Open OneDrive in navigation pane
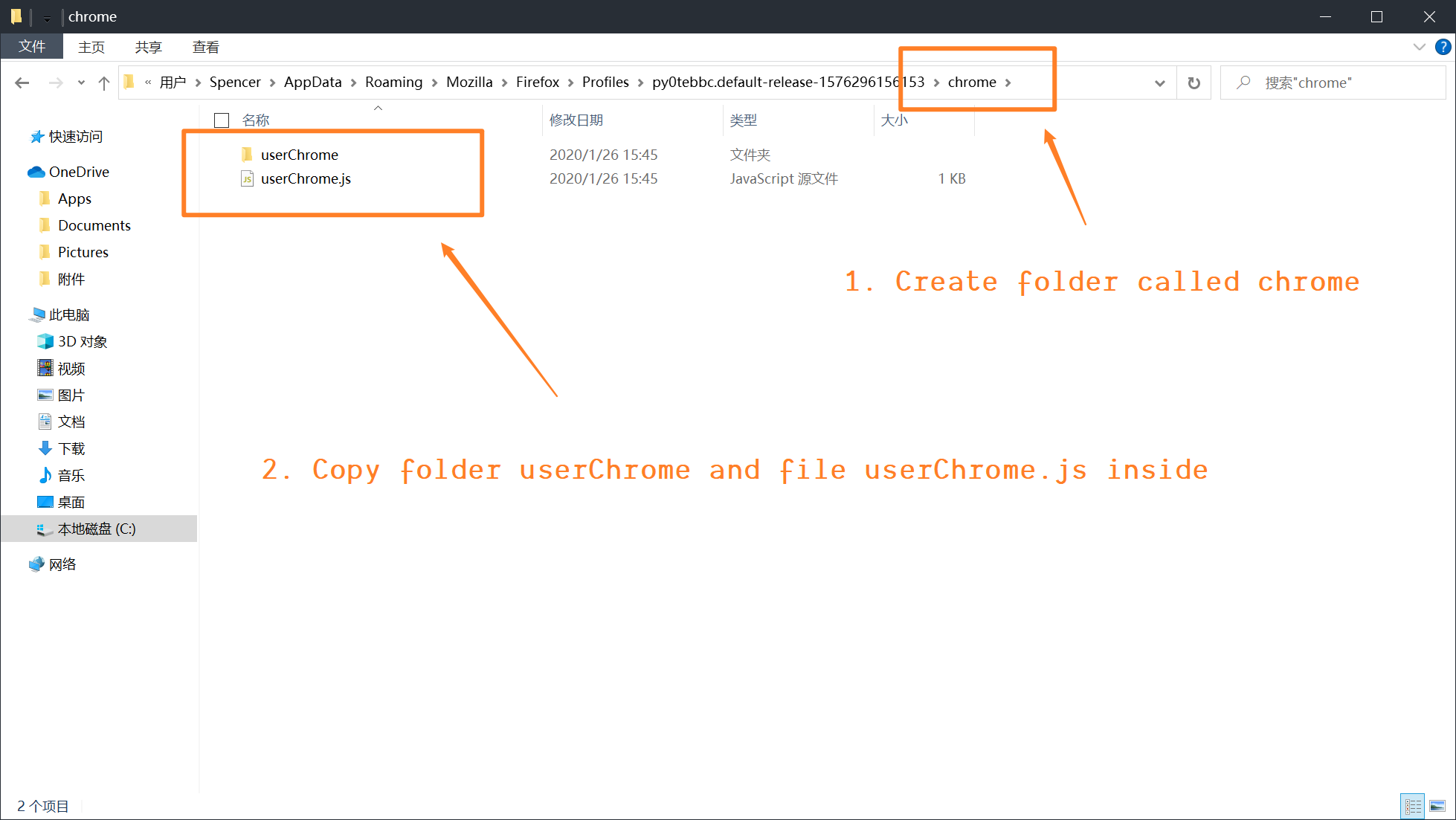This screenshot has width=1456, height=820. pos(78,172)
